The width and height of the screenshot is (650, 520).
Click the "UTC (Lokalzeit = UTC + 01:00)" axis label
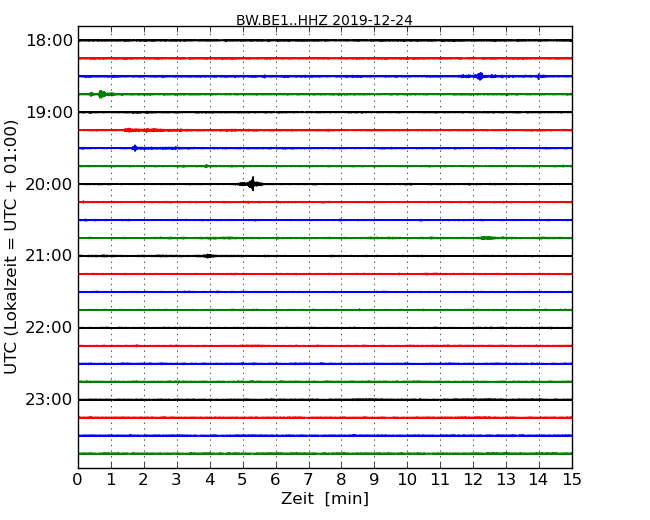pos(11,247)
